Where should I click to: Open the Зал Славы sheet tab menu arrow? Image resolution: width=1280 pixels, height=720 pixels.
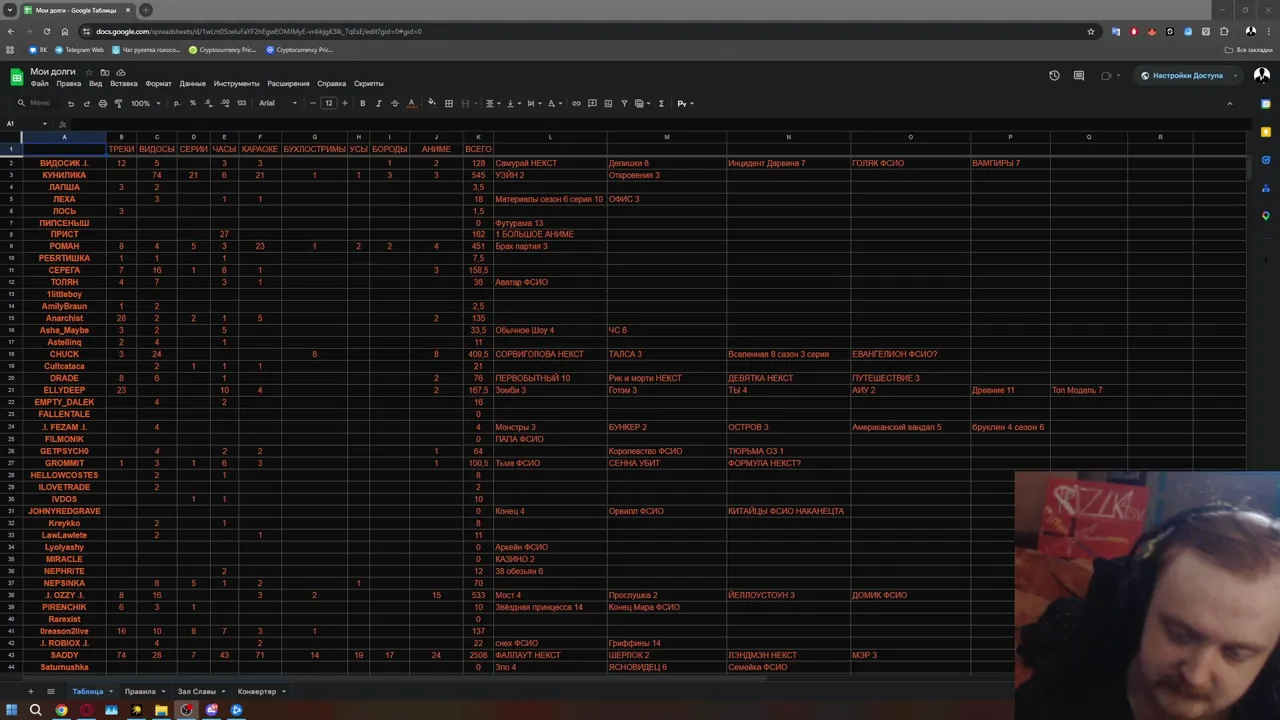pyautogui.click(x=223, y=691)
